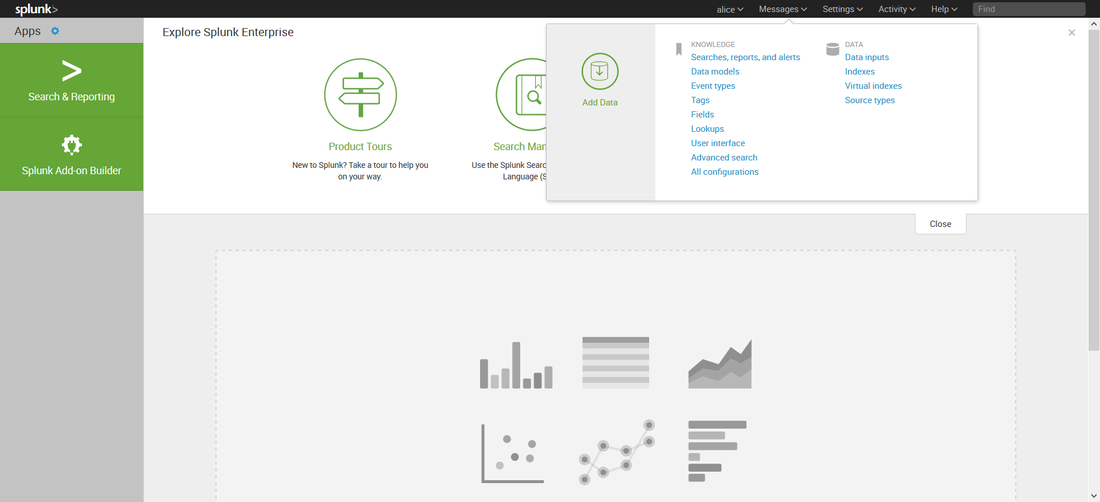Dismiss the Explore Splunk panel with X
Image resolution: width=1100 pixels, height=502 pixels.
coord(1071,32)
